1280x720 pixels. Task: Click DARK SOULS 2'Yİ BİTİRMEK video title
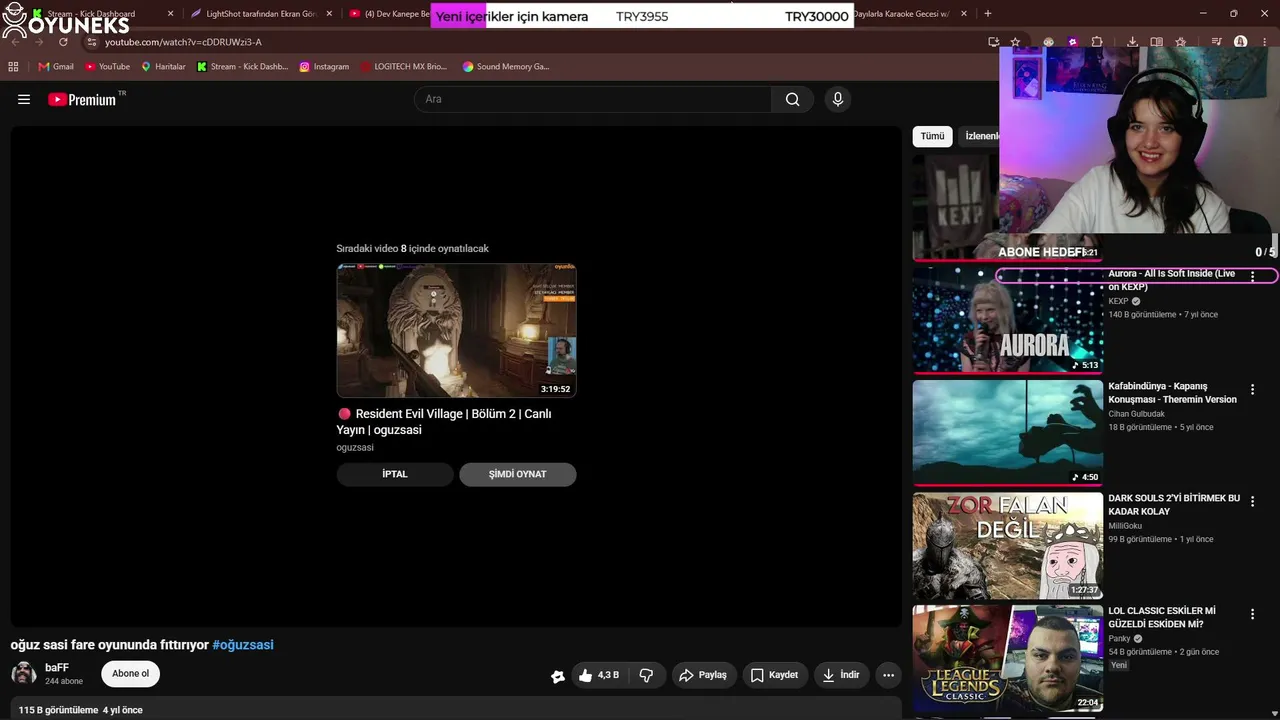click(x=1174, y=505)
